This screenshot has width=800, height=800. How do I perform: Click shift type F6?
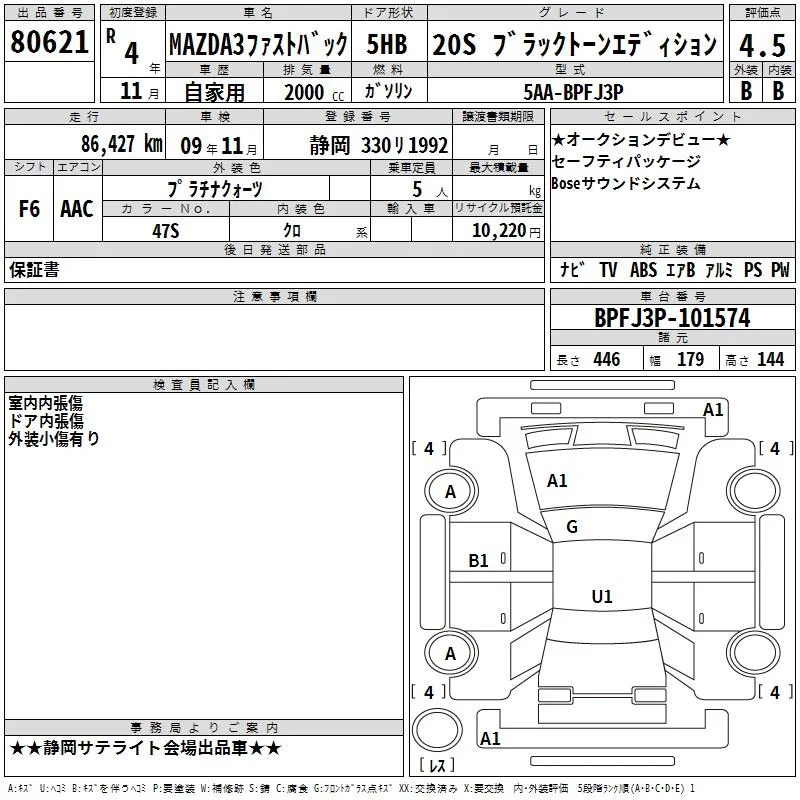(x=29, y=209)
